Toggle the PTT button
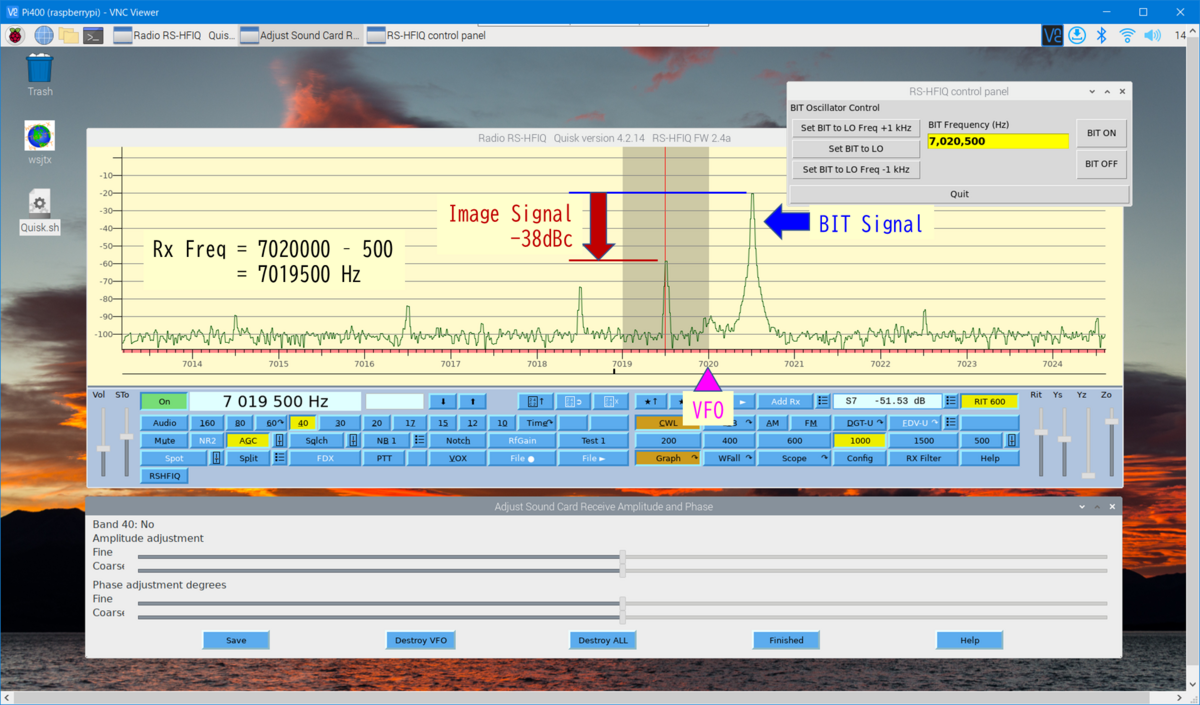This screenshot has width=1200, height=705. (x=384, y=458)
